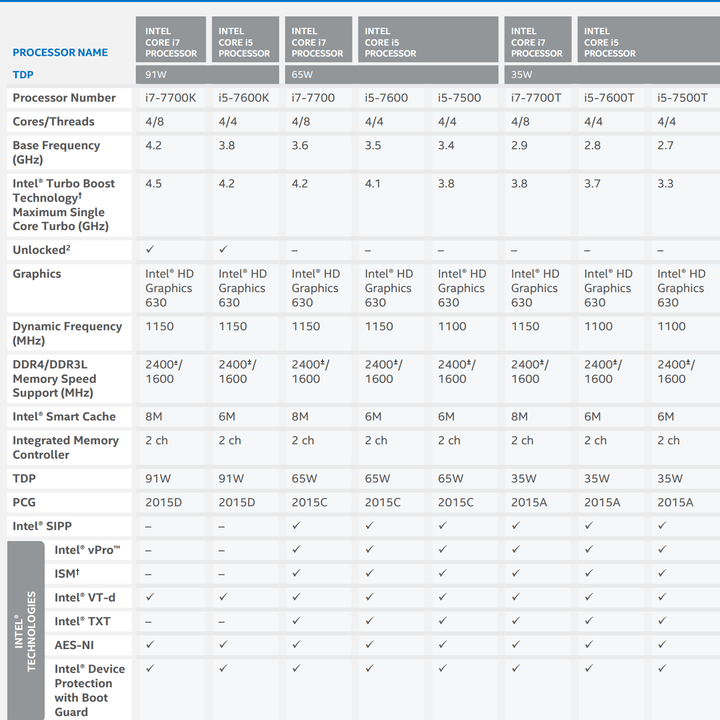Click the Cores/Threads row label
This screenshot has height=720, width=720.
54,122
